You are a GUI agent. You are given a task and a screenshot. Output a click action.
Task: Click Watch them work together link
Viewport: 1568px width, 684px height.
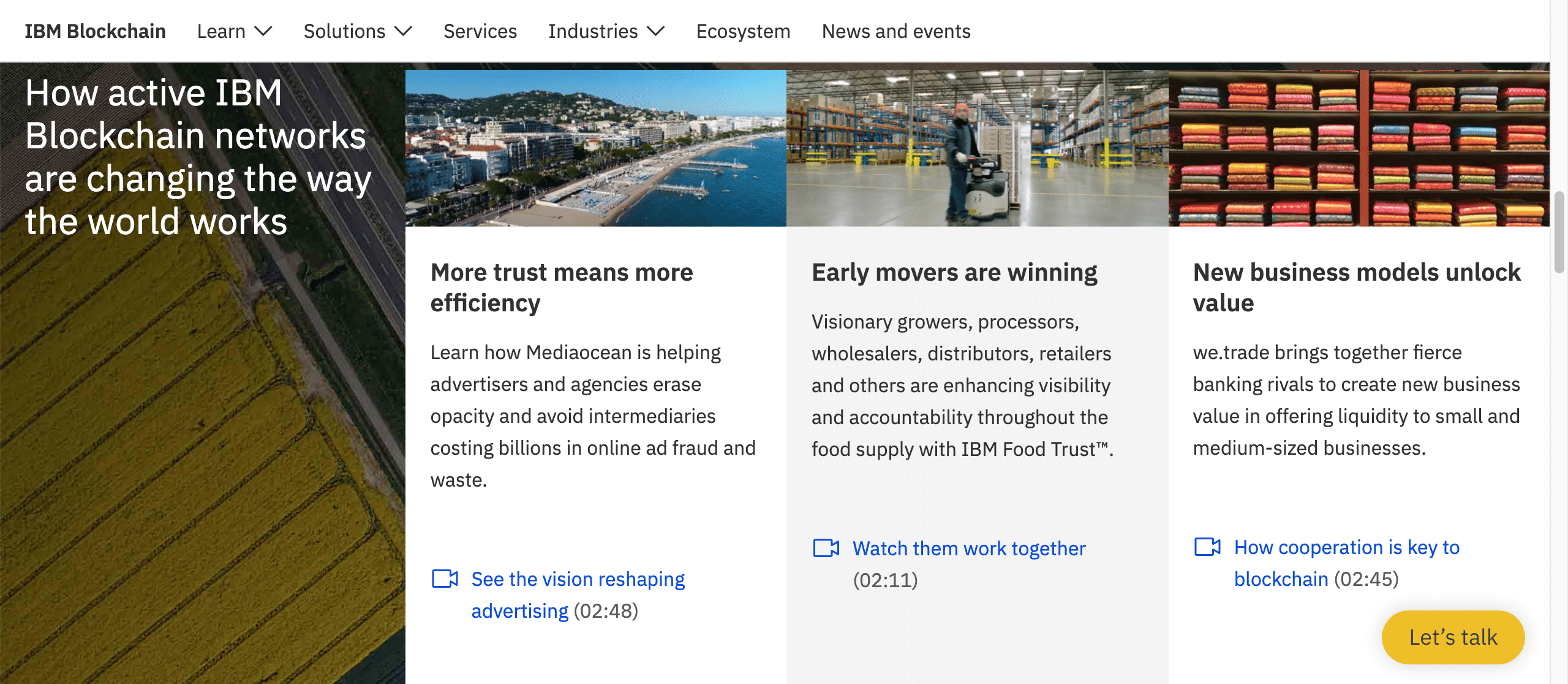pyautogui.click(x=968, y=548)
